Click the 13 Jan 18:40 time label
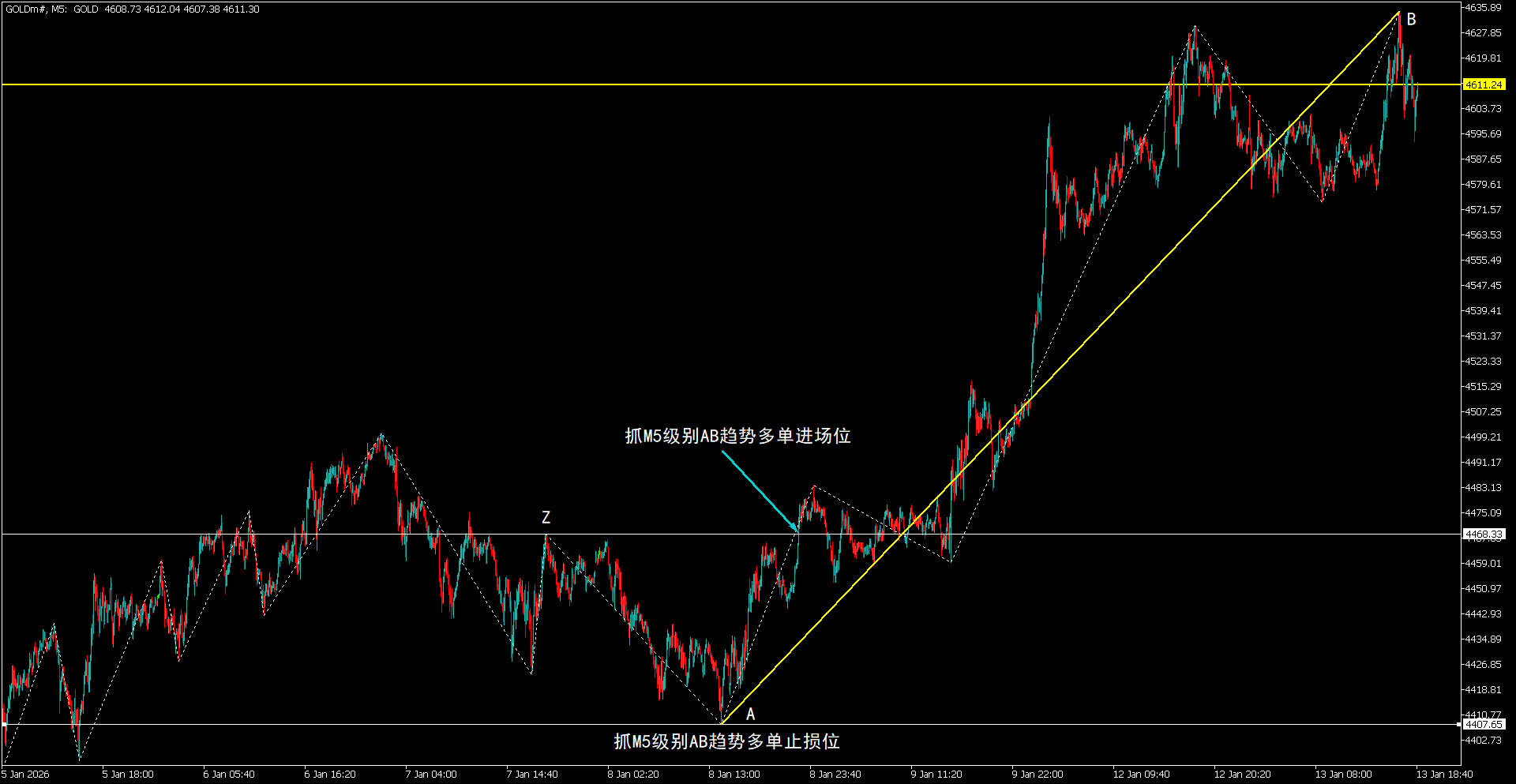The height and width of the screenshot is (784, 1516). click(x=1444, y=774)
